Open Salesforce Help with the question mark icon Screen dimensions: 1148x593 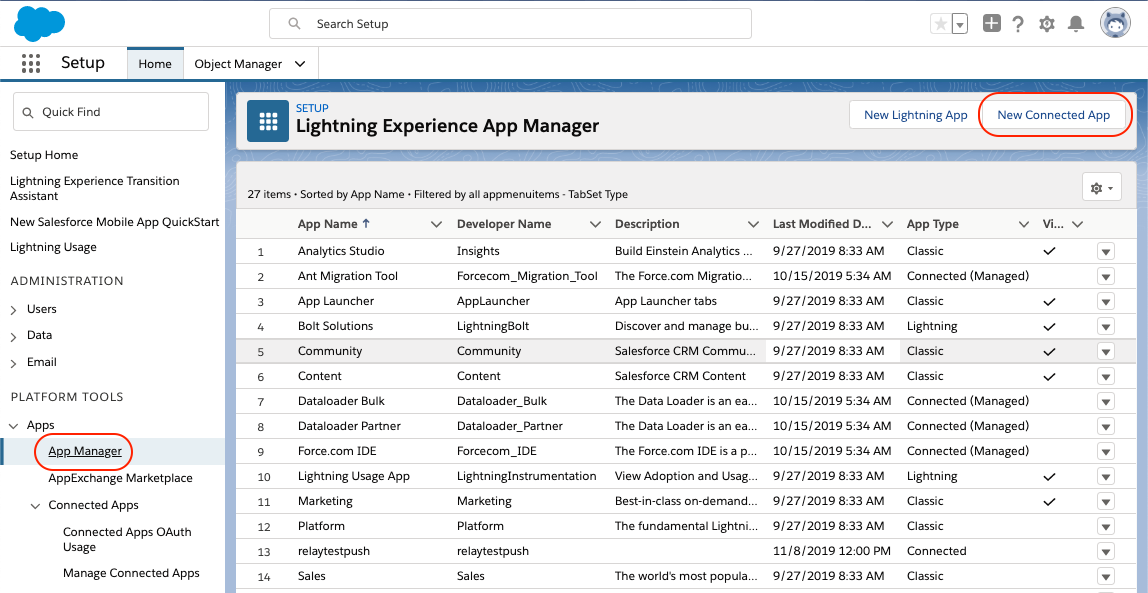pyautogui.click(x=1018, y=23)
